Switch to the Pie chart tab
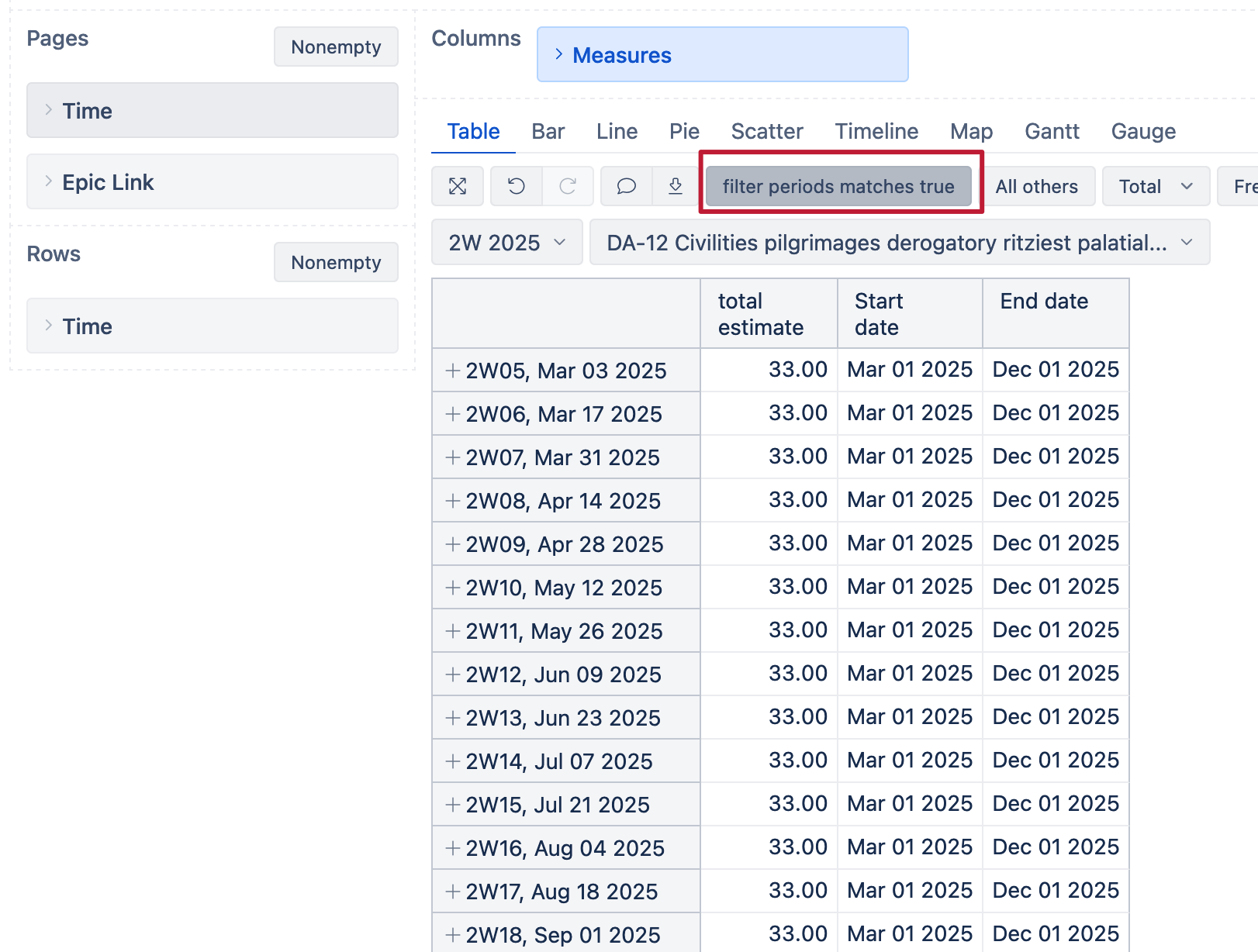Screen dimensions: 1258x952 coord(685,131)
